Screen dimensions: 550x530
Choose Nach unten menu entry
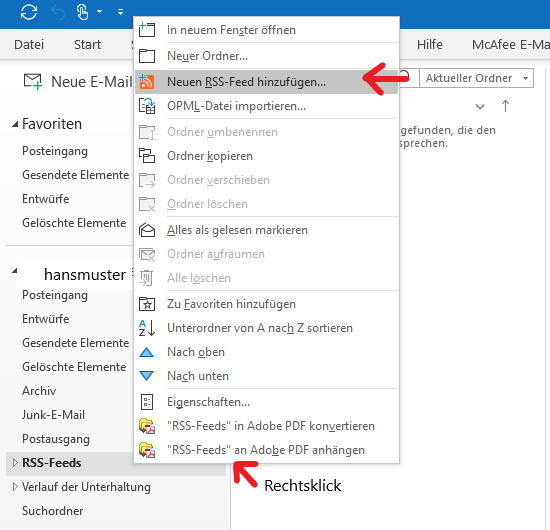click(267, 376)
